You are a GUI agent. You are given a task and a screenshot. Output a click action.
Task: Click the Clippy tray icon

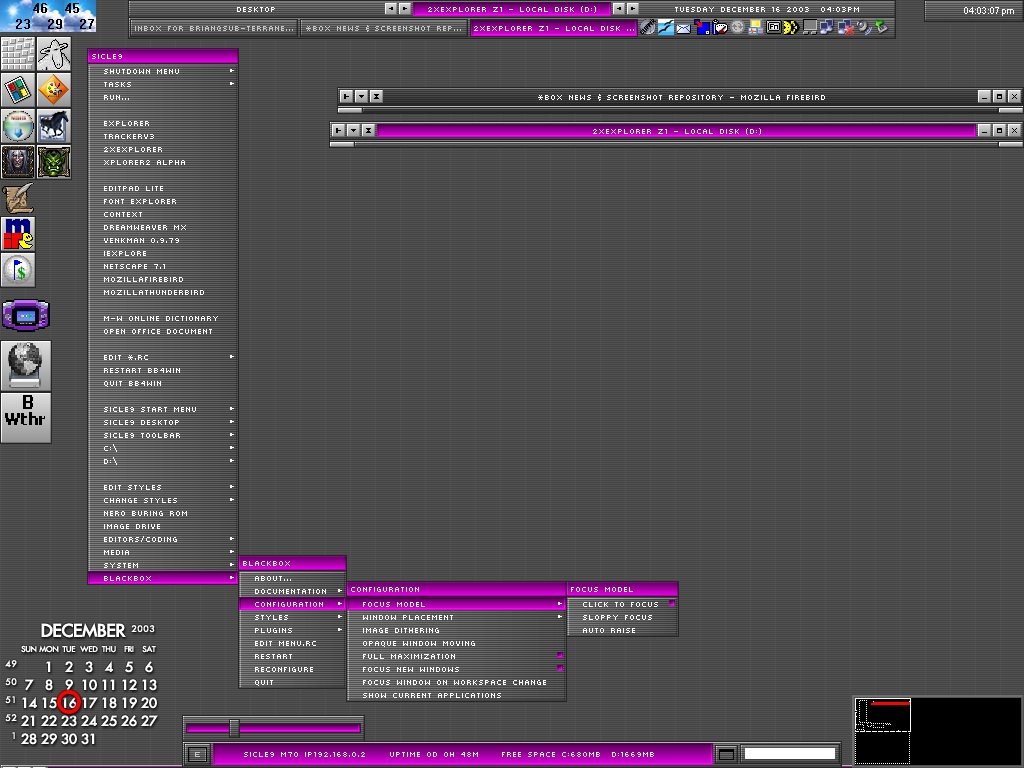point(647,27)
